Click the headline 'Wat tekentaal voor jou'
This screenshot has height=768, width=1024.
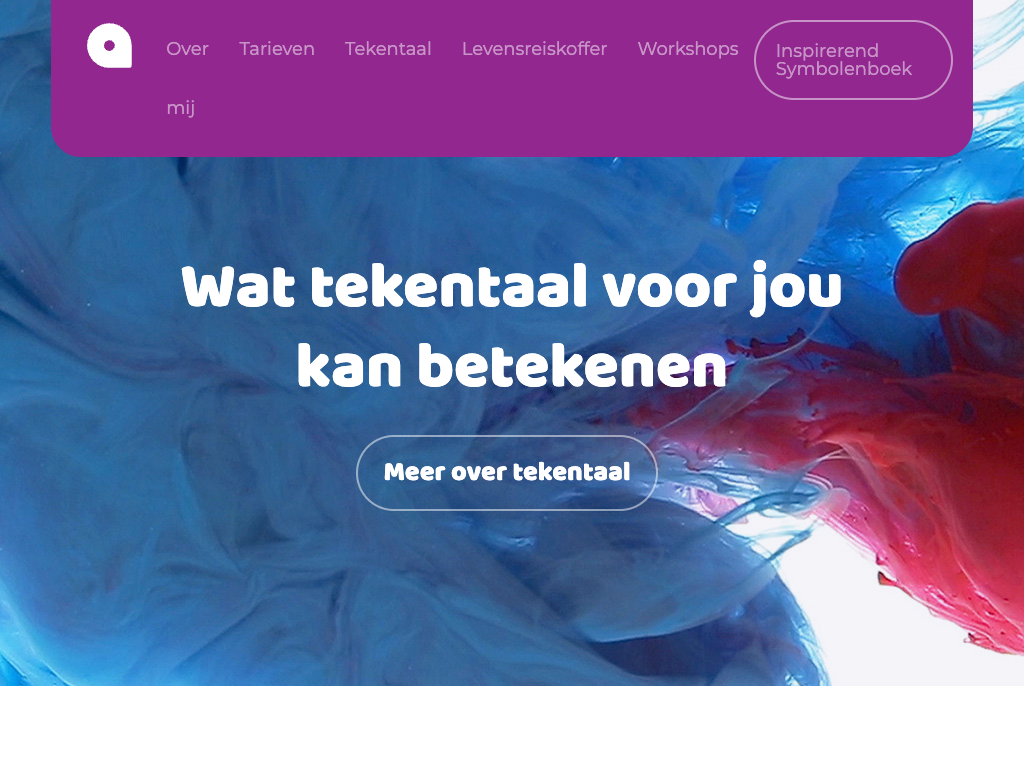(512, 287)
